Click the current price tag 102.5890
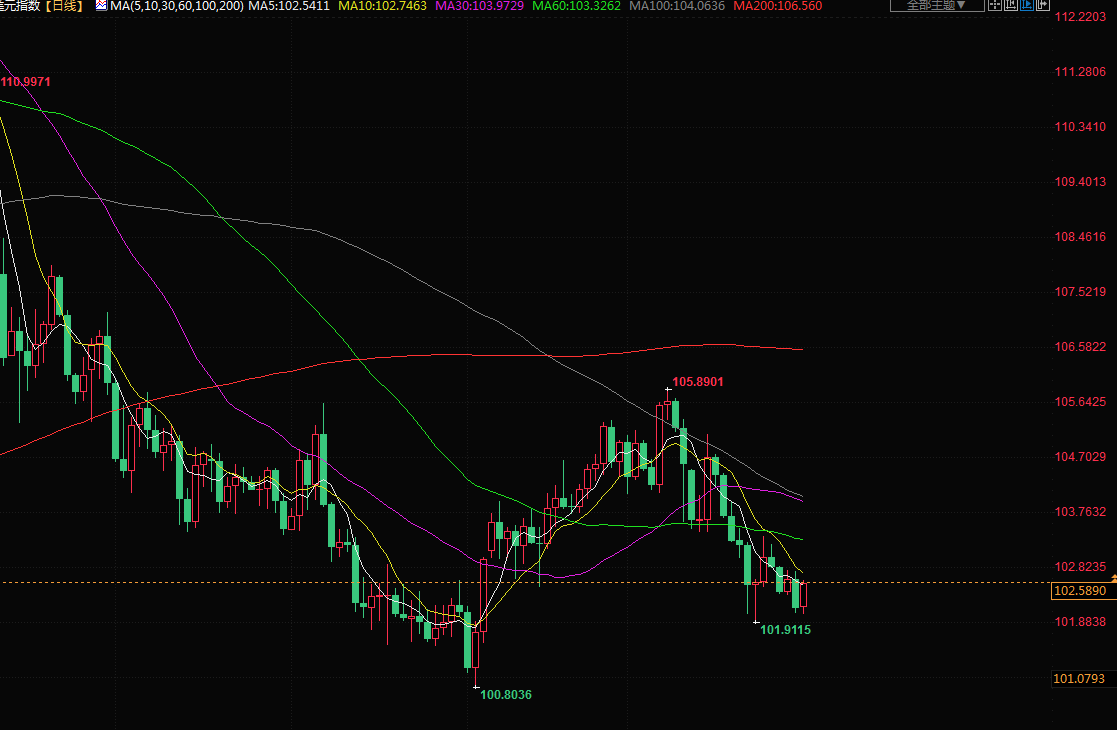1117x730 pixels. click(1080, 591)
